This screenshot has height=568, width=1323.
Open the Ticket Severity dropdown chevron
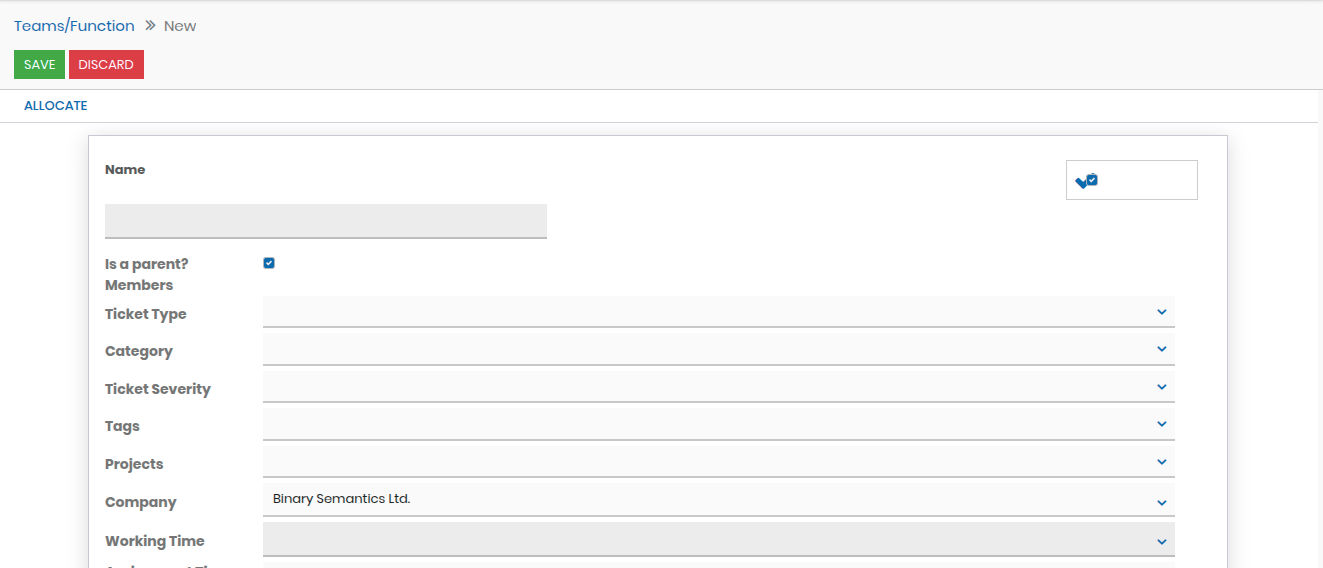(x=1161, y=387)
